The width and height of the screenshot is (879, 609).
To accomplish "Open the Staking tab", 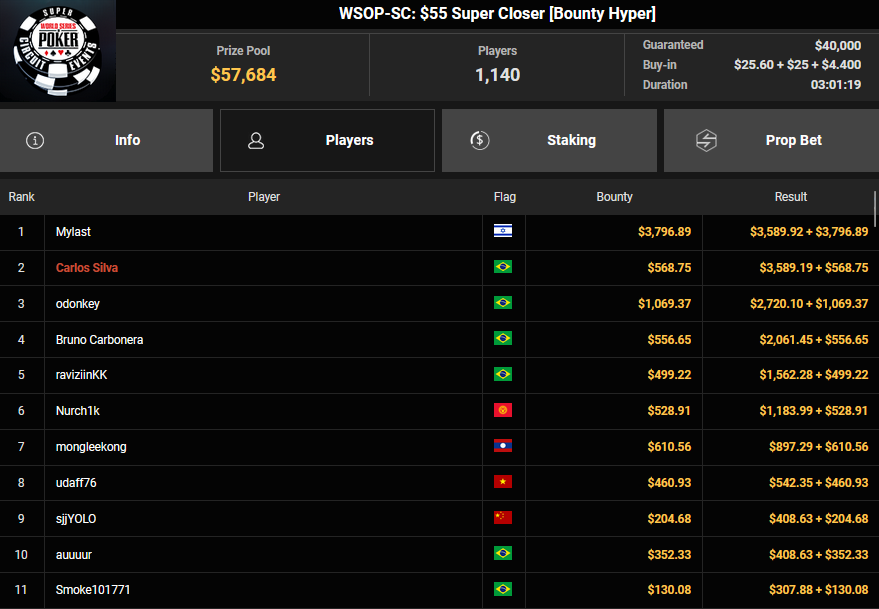I will click(549, 140).
